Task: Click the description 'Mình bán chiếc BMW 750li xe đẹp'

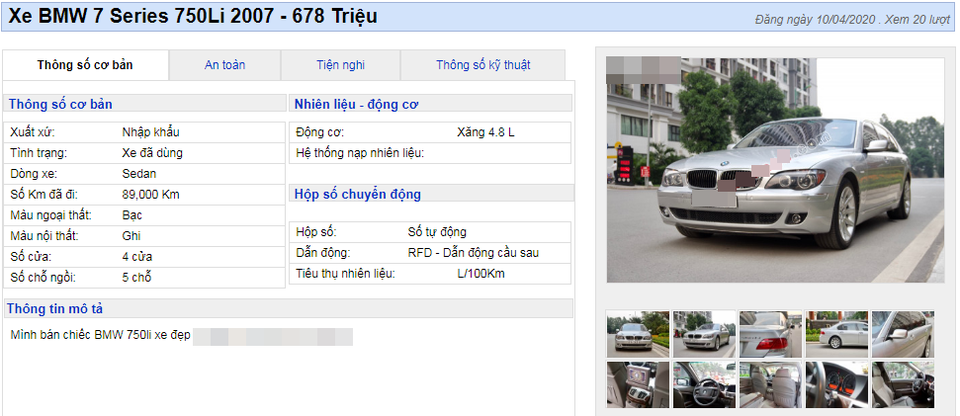Action: click(100, 336)
